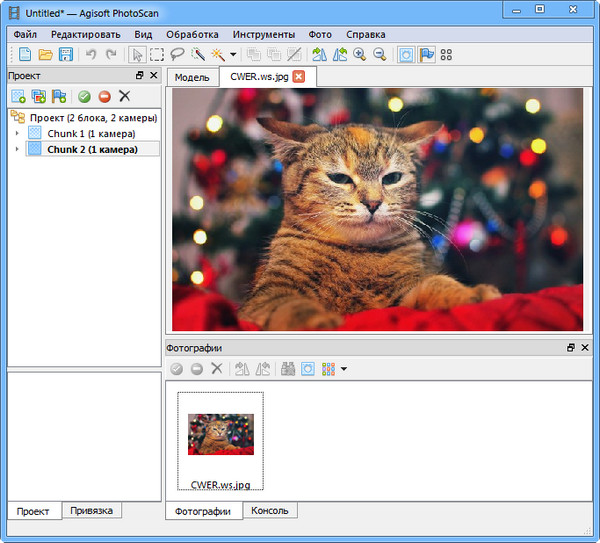Switch to the Модель tab
Image resolution: width=600 pixels, height=543 pixels.
pyautogui.click(x=192, y=77)
